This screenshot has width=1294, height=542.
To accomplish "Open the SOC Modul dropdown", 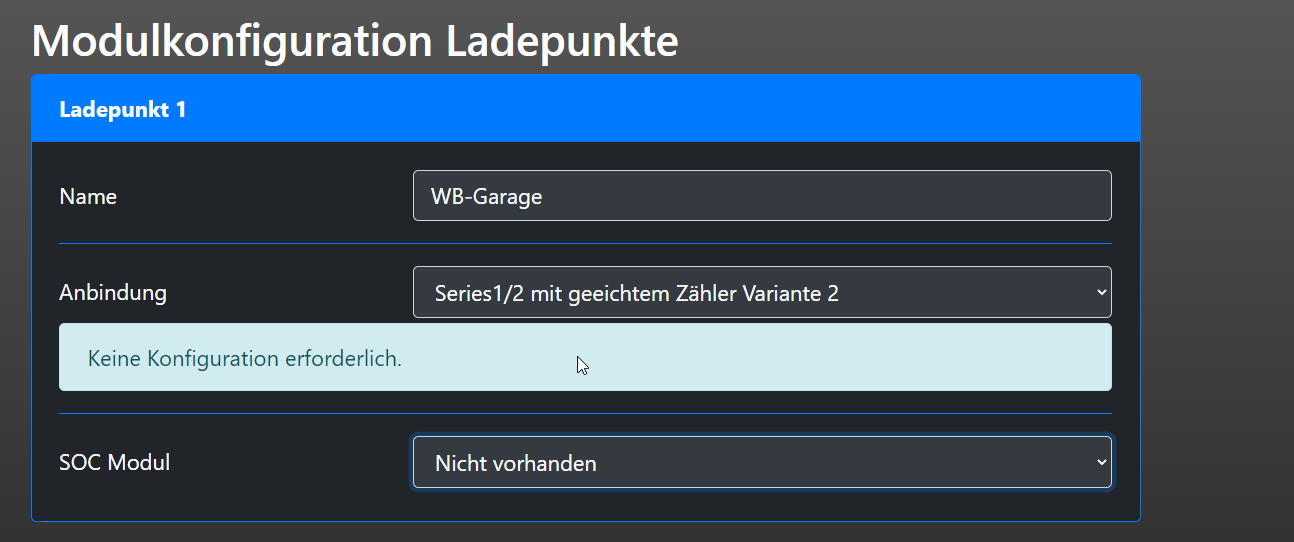I will (x=760, y=463).
